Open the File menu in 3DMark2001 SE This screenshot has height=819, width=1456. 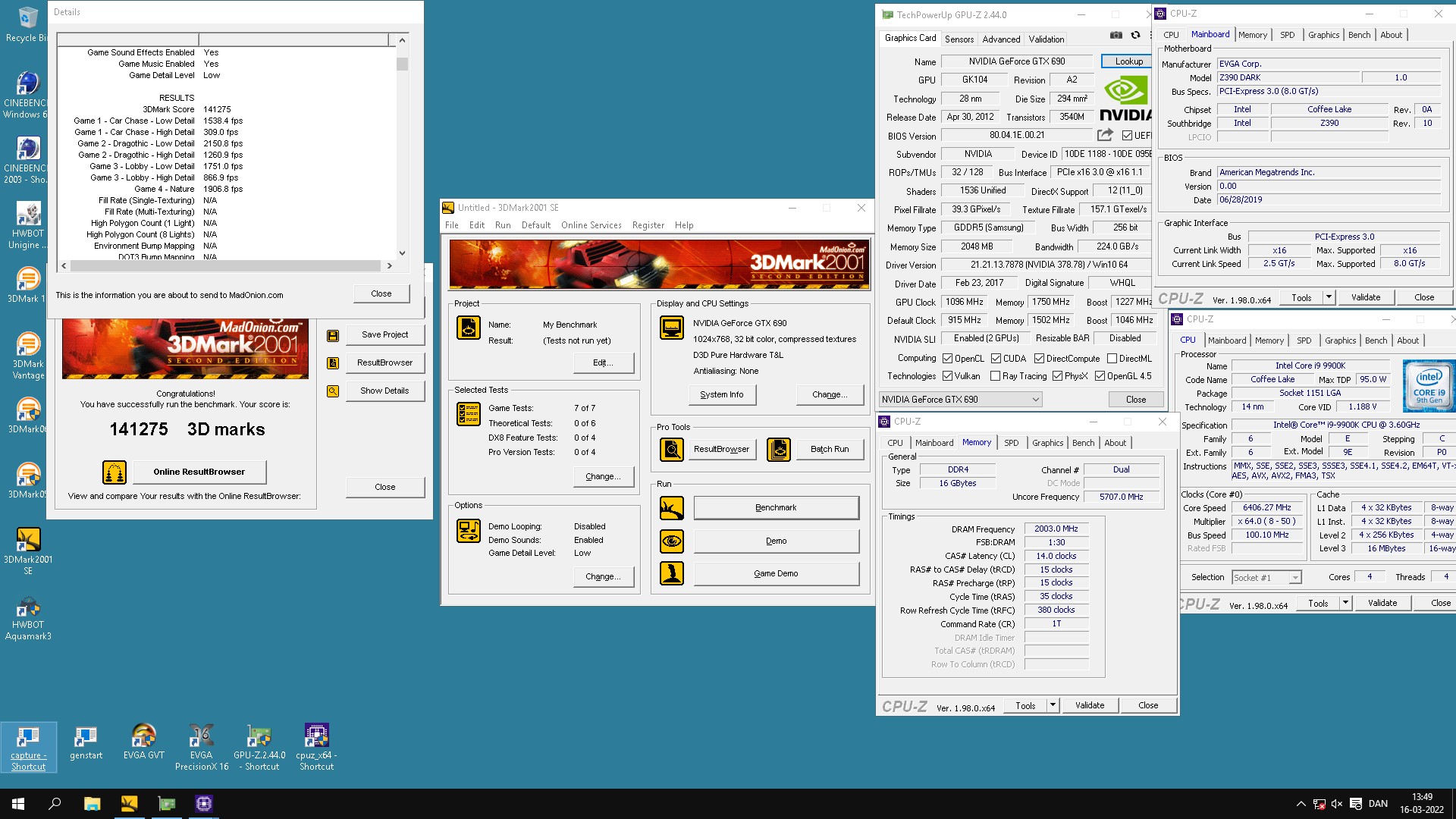pos(452,225)
